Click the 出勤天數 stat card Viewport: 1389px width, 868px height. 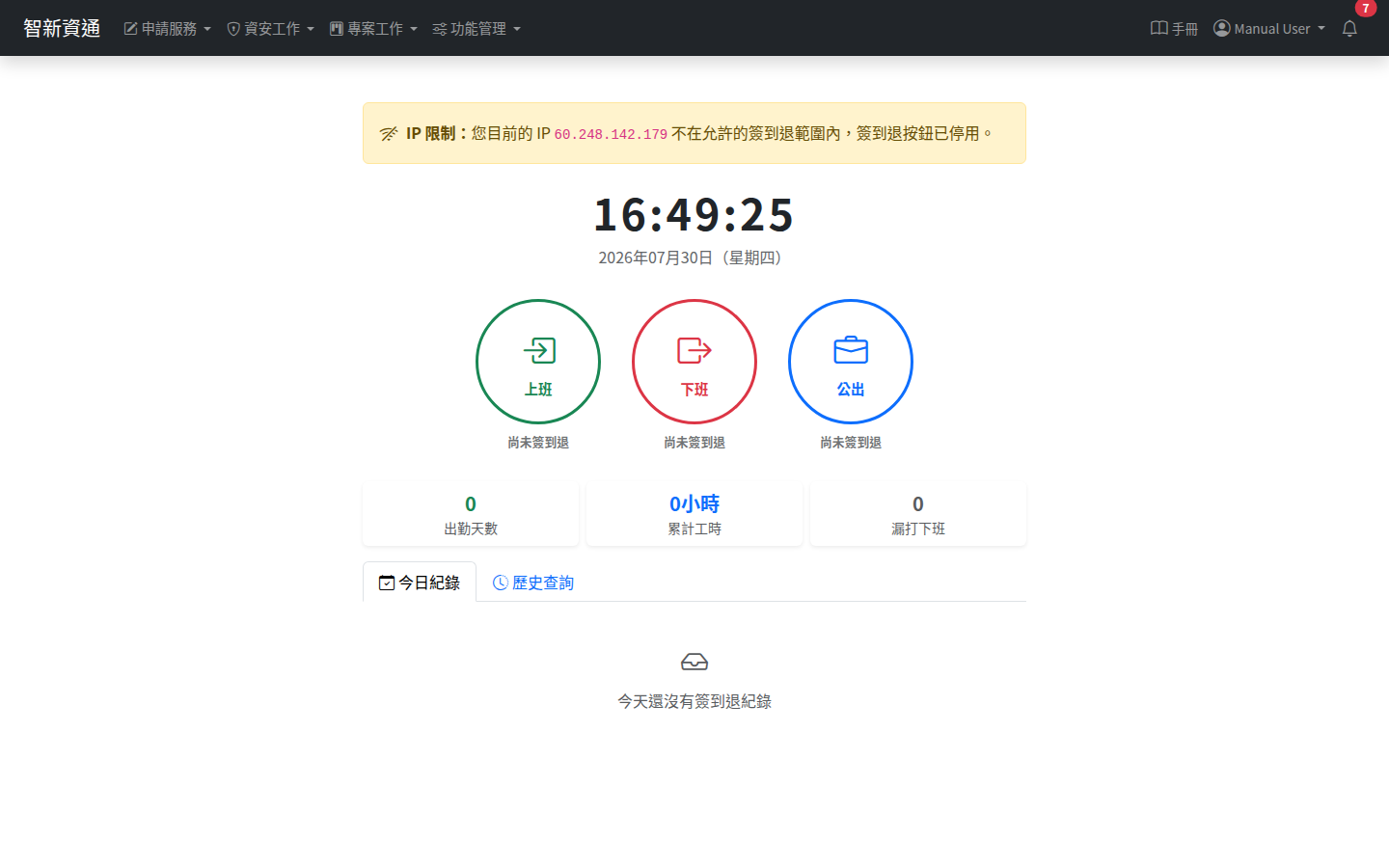coord(471,515)
